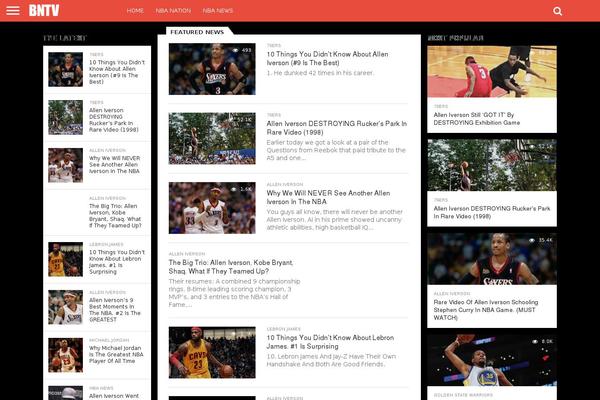Click the ALLEN IVERSON category above featured Big Trio
This screenshot has width=600, height=400.
[x=187, y=254]
